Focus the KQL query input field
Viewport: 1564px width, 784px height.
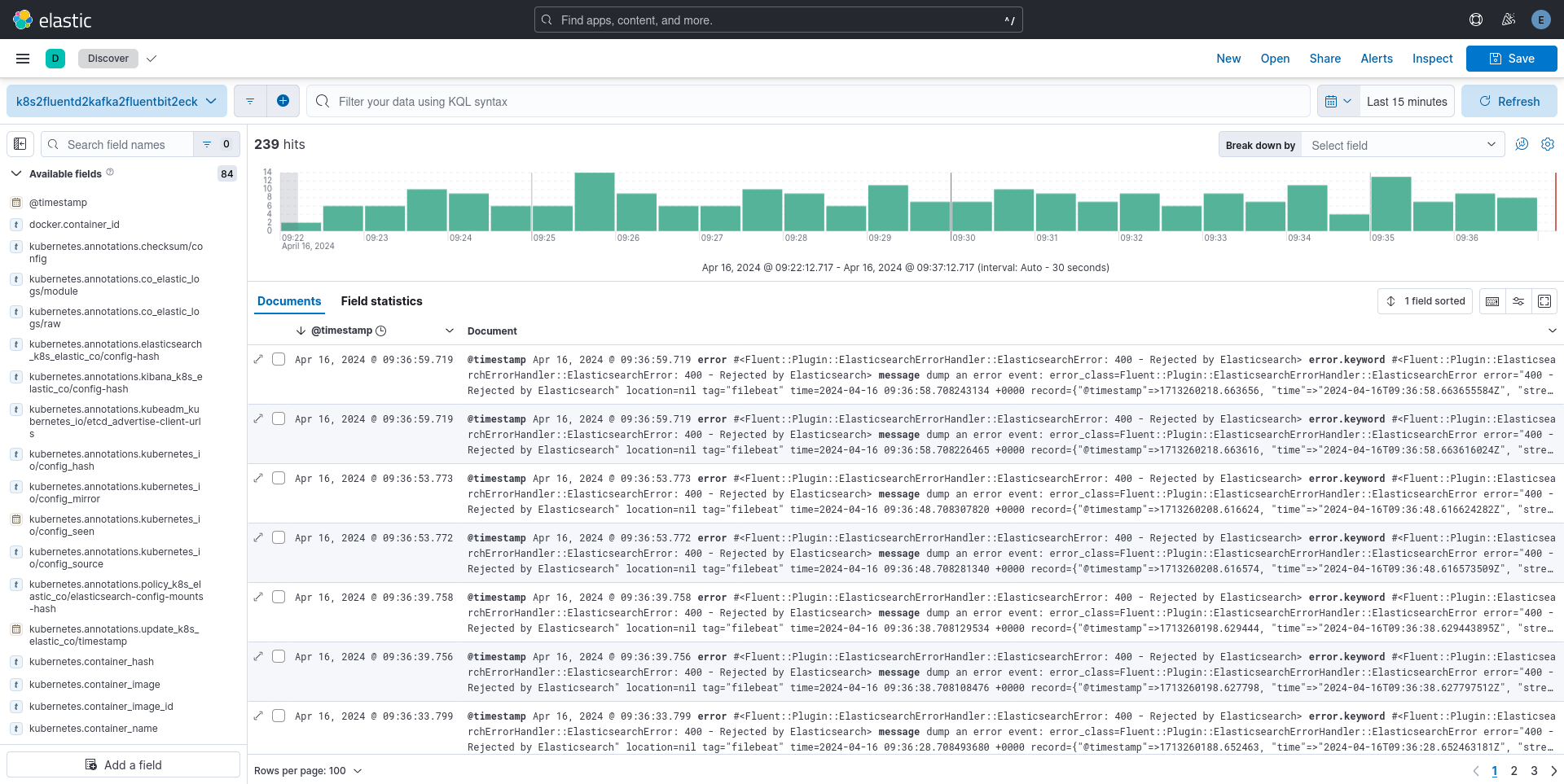pos(808,101)
